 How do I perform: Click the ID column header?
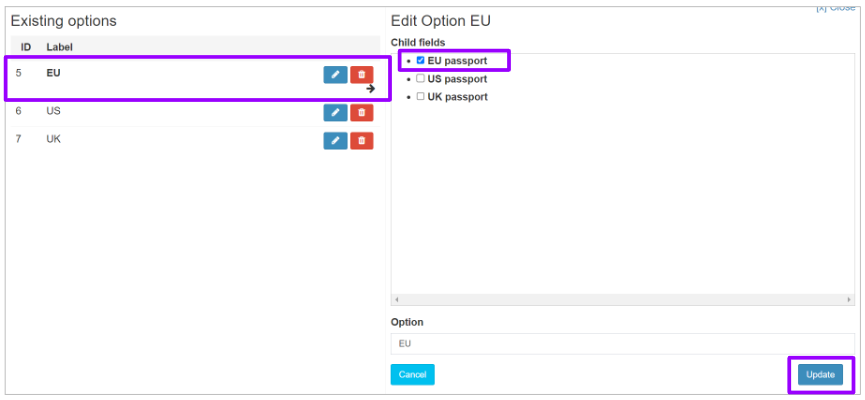(26, 47)
